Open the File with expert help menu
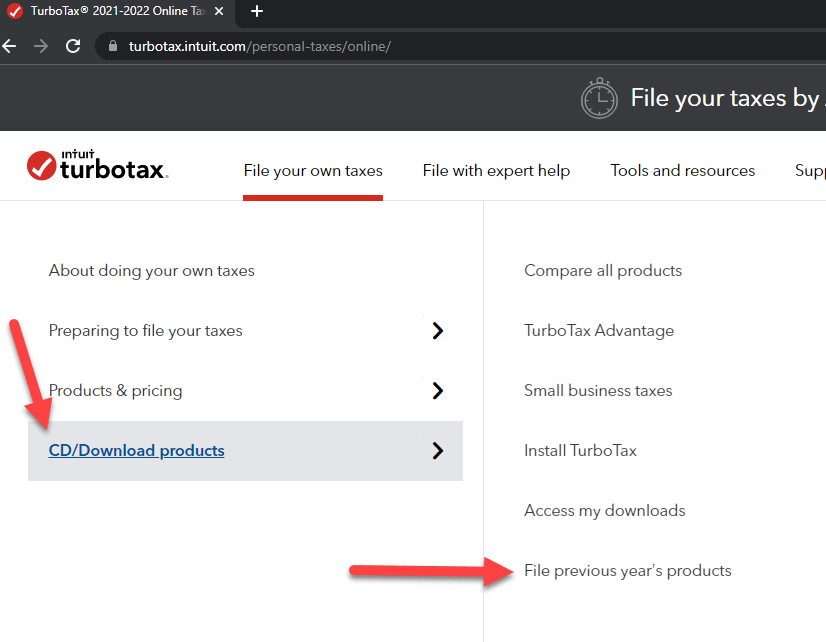 coord(496,171)
